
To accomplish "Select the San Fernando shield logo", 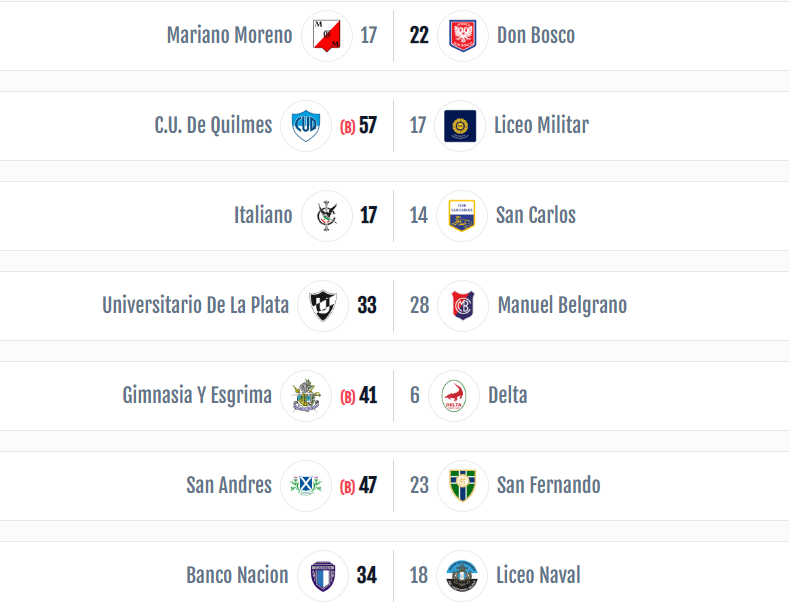I will point(462,486).
